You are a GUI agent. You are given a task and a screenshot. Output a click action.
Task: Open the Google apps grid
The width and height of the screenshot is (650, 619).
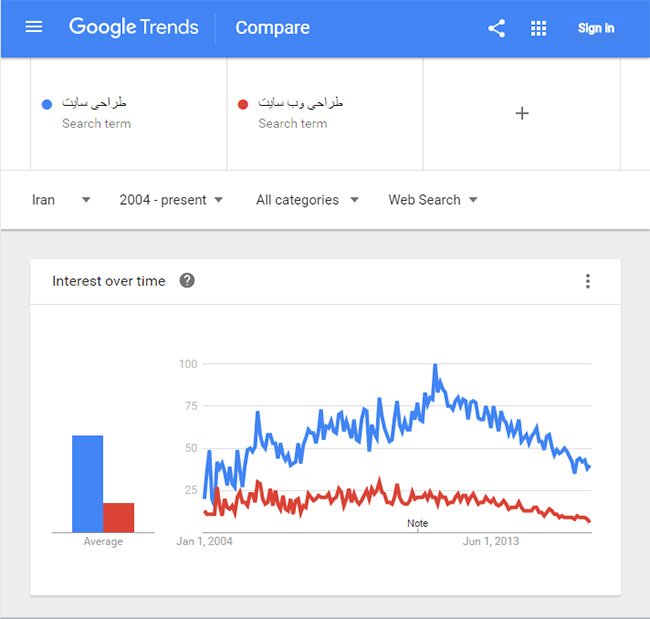click(539, 28)
